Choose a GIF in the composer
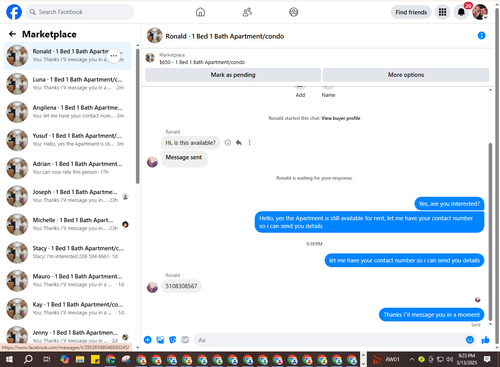500x367 pixels. (185, 340)
